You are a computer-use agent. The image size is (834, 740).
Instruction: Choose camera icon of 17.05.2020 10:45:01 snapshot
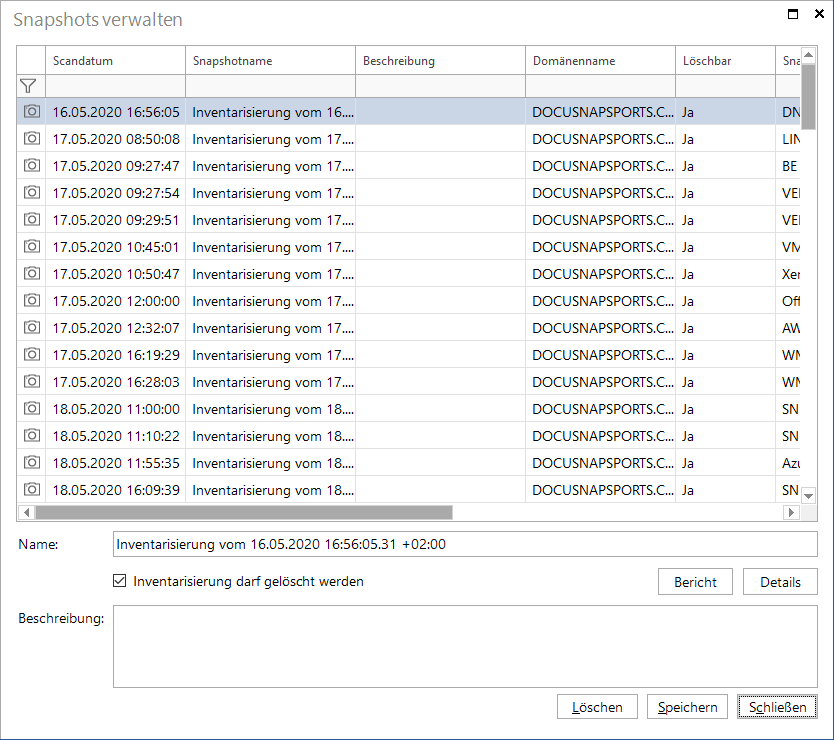(31, 246)
